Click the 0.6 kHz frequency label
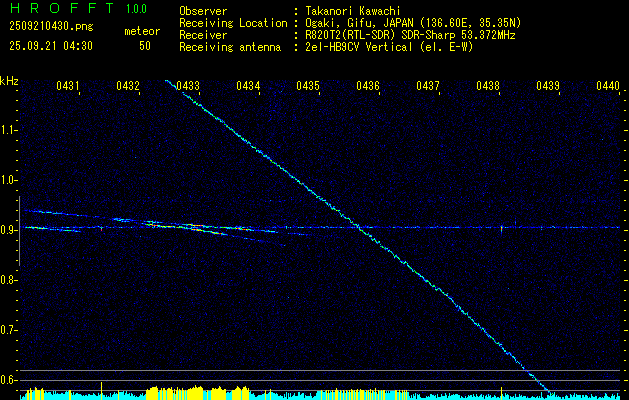This screenshot has width=629, height=400. (x=8, y=380)
